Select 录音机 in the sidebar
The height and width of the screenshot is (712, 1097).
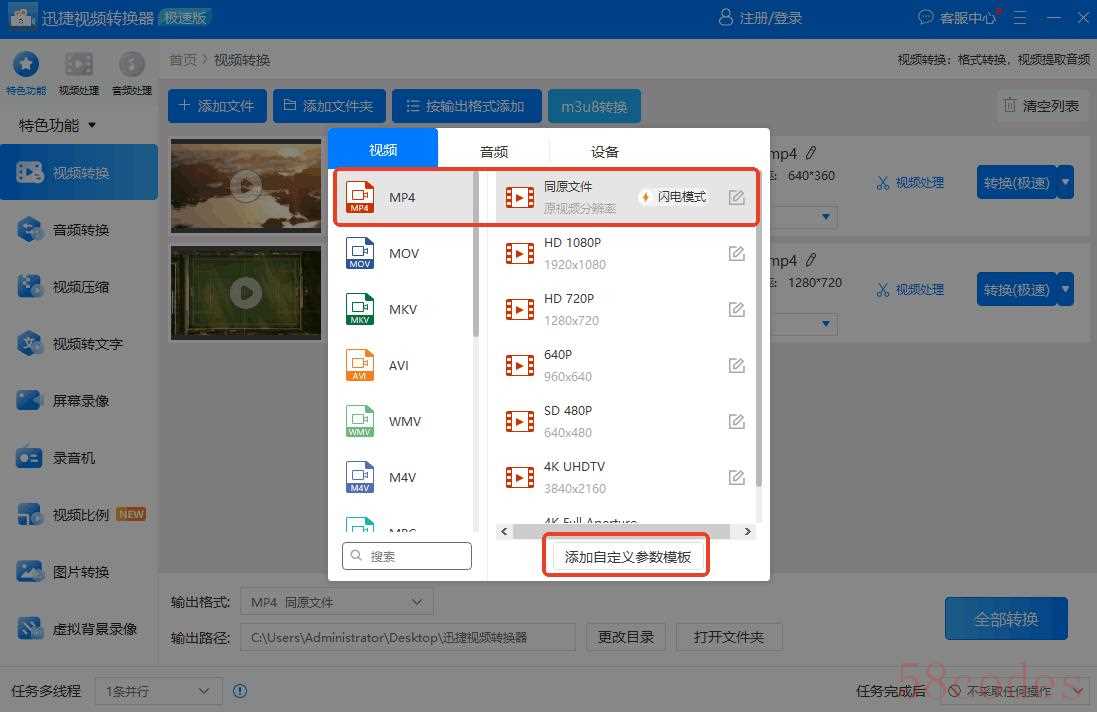pyautogui.click(x=79, y=458)
